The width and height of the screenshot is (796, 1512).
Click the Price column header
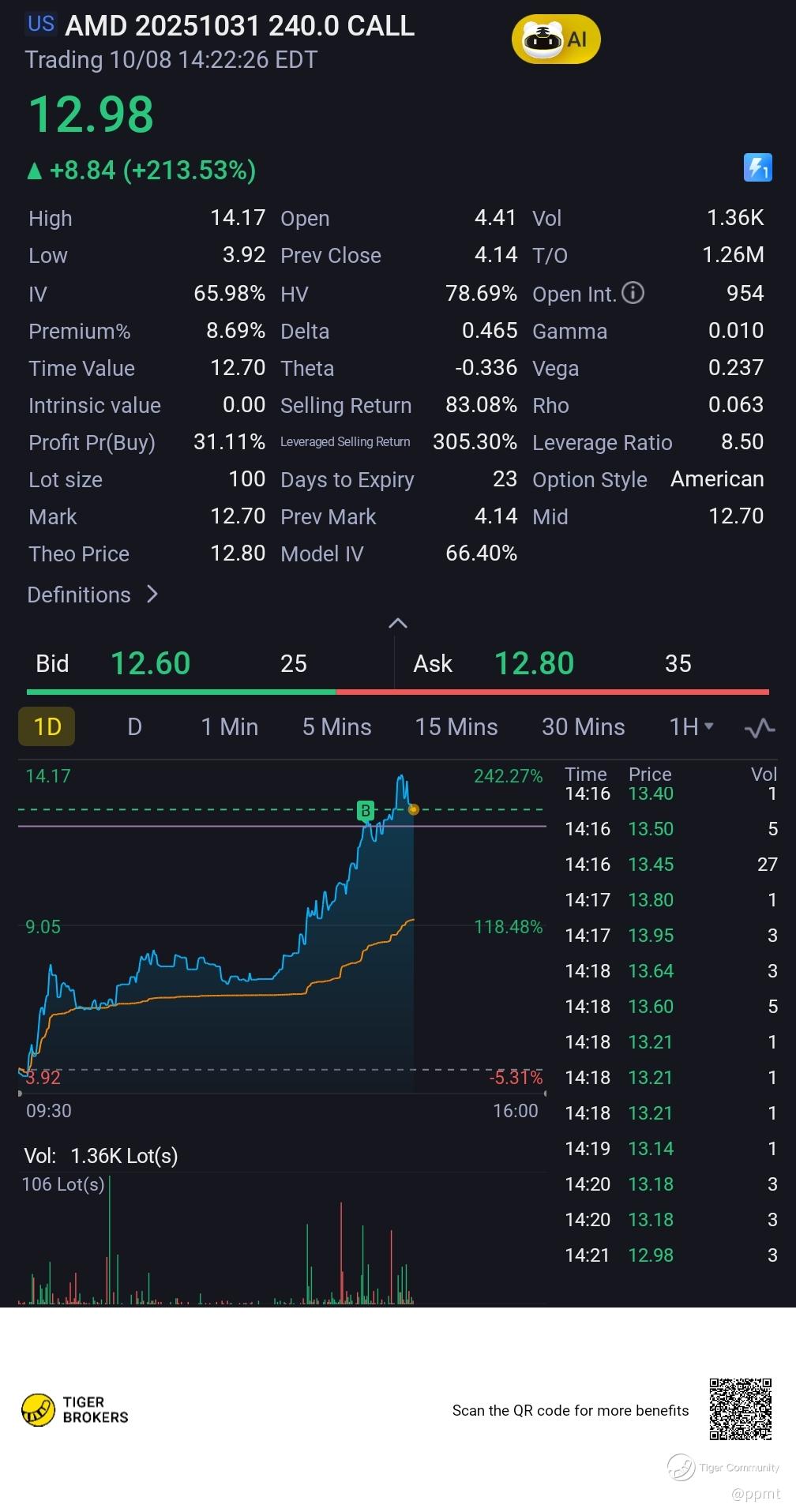650,774
